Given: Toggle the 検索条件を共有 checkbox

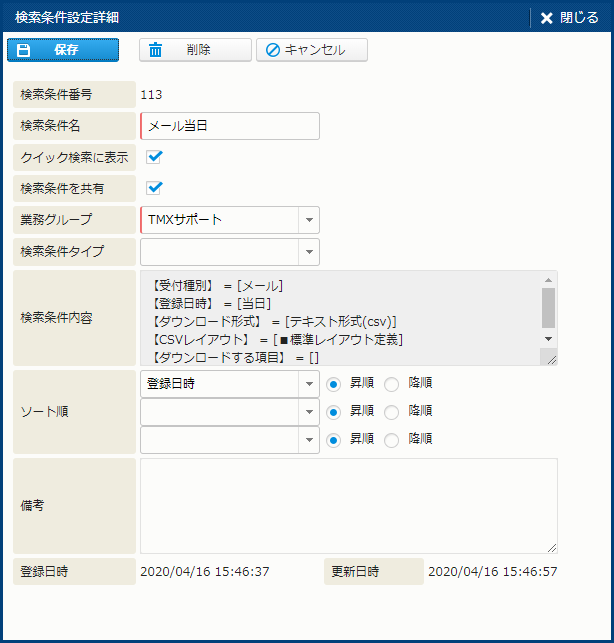Looking at the screenshot, I should point(154,188).
